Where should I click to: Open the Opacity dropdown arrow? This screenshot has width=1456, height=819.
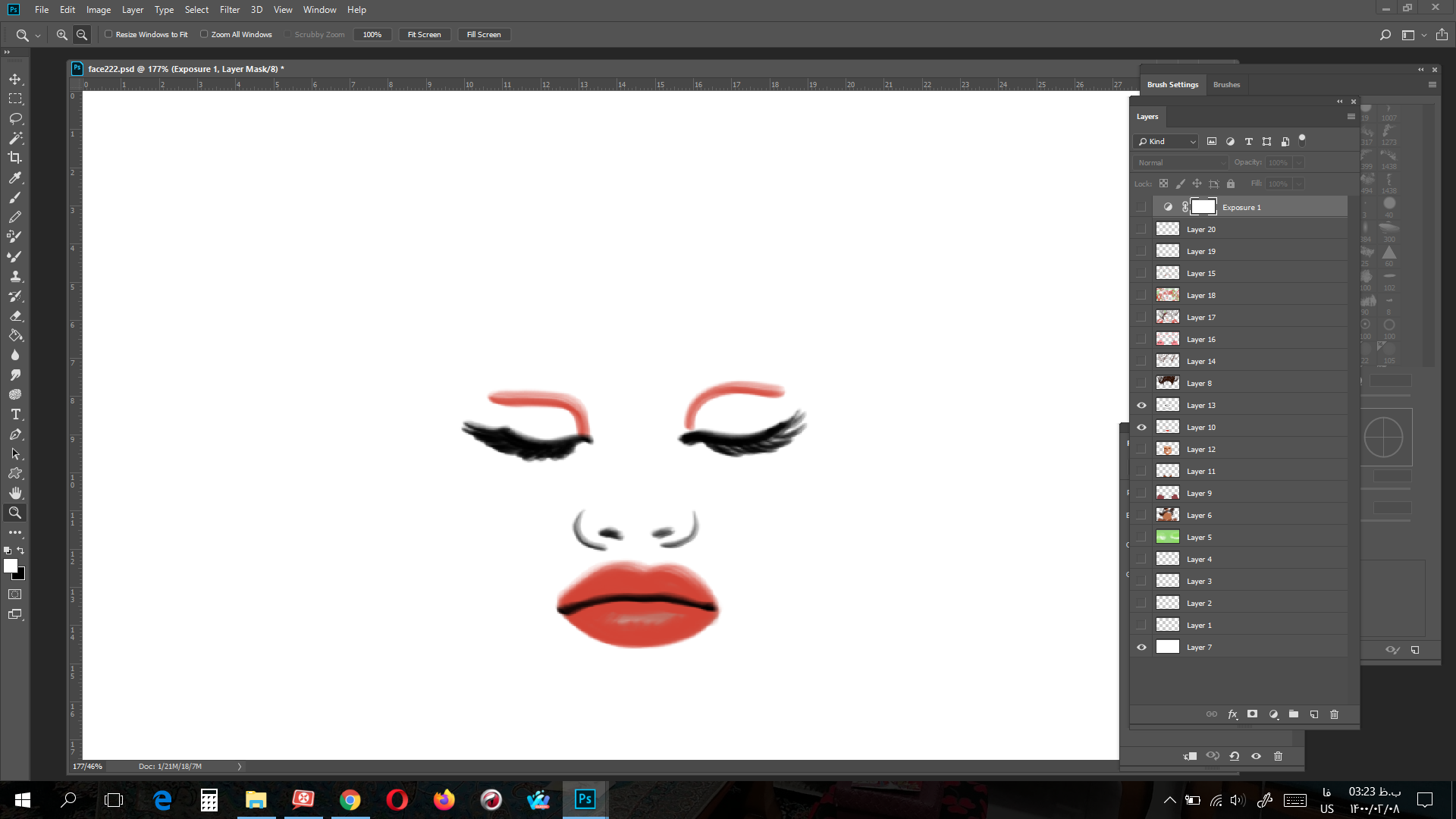(x=1298, y=163)
